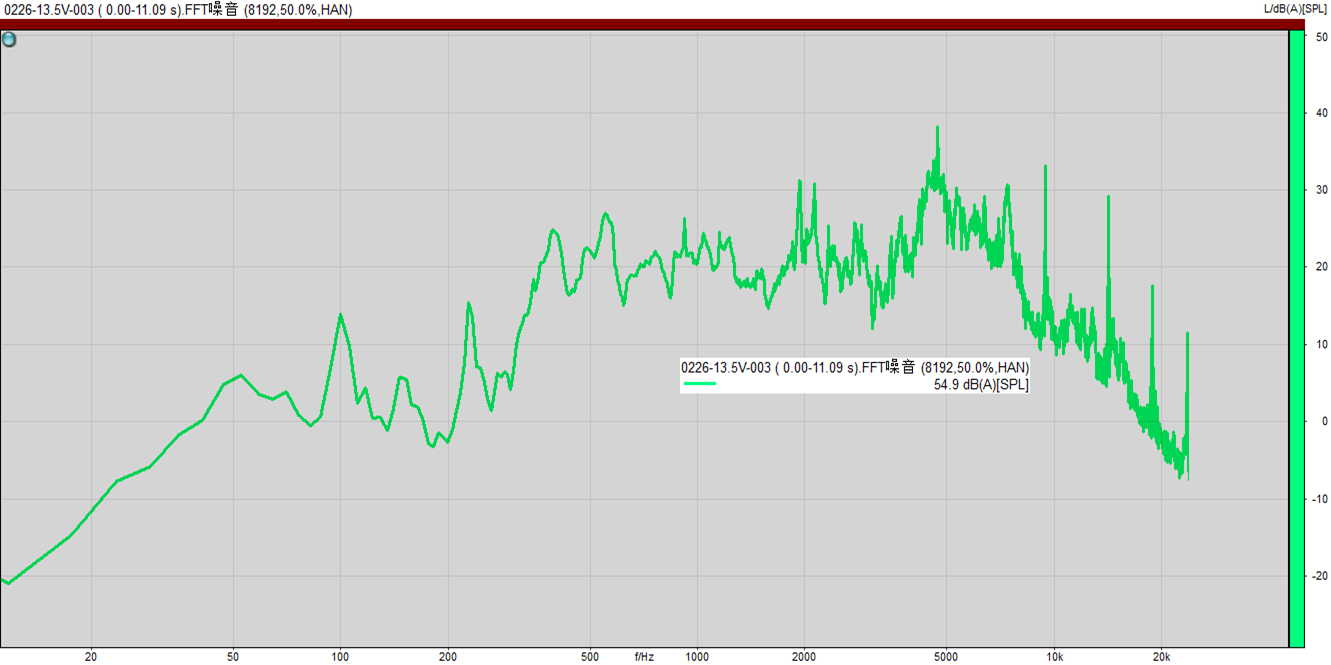Click the 0 value on the level axis
Screen dimensions: 1331x665
point(1324,421)
